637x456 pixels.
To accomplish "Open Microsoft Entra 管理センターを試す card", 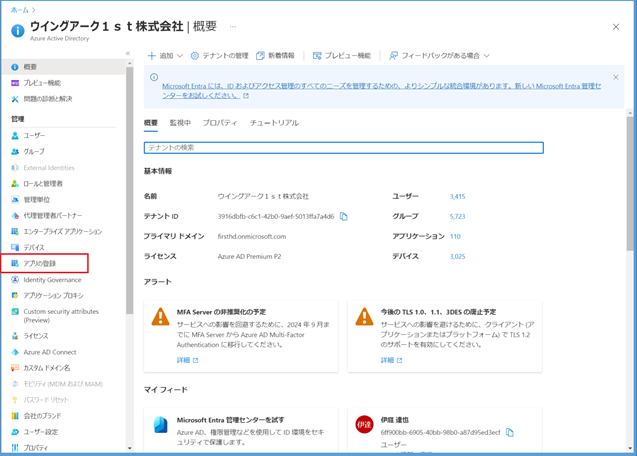I will (241, 430).
